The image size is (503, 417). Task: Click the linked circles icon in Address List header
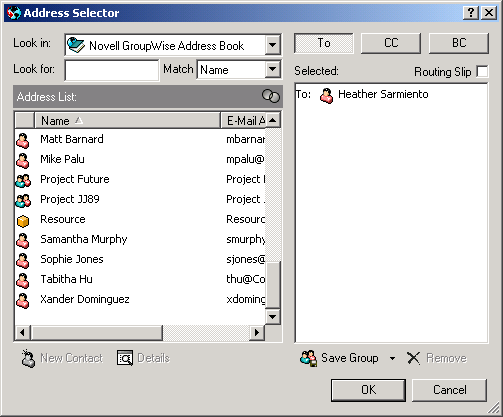(271, 96)
